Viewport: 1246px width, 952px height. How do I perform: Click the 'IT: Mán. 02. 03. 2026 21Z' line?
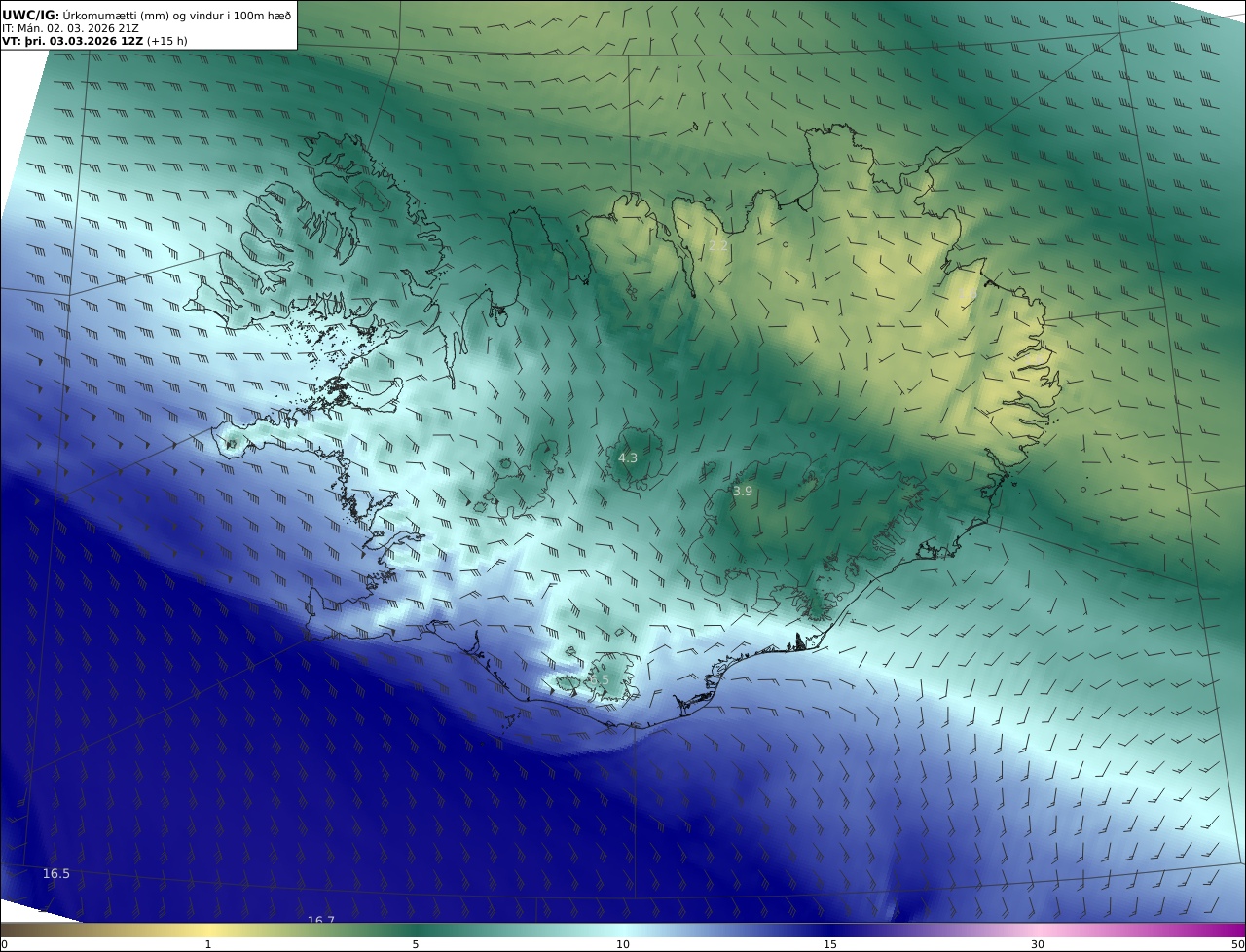pos(71,28)
